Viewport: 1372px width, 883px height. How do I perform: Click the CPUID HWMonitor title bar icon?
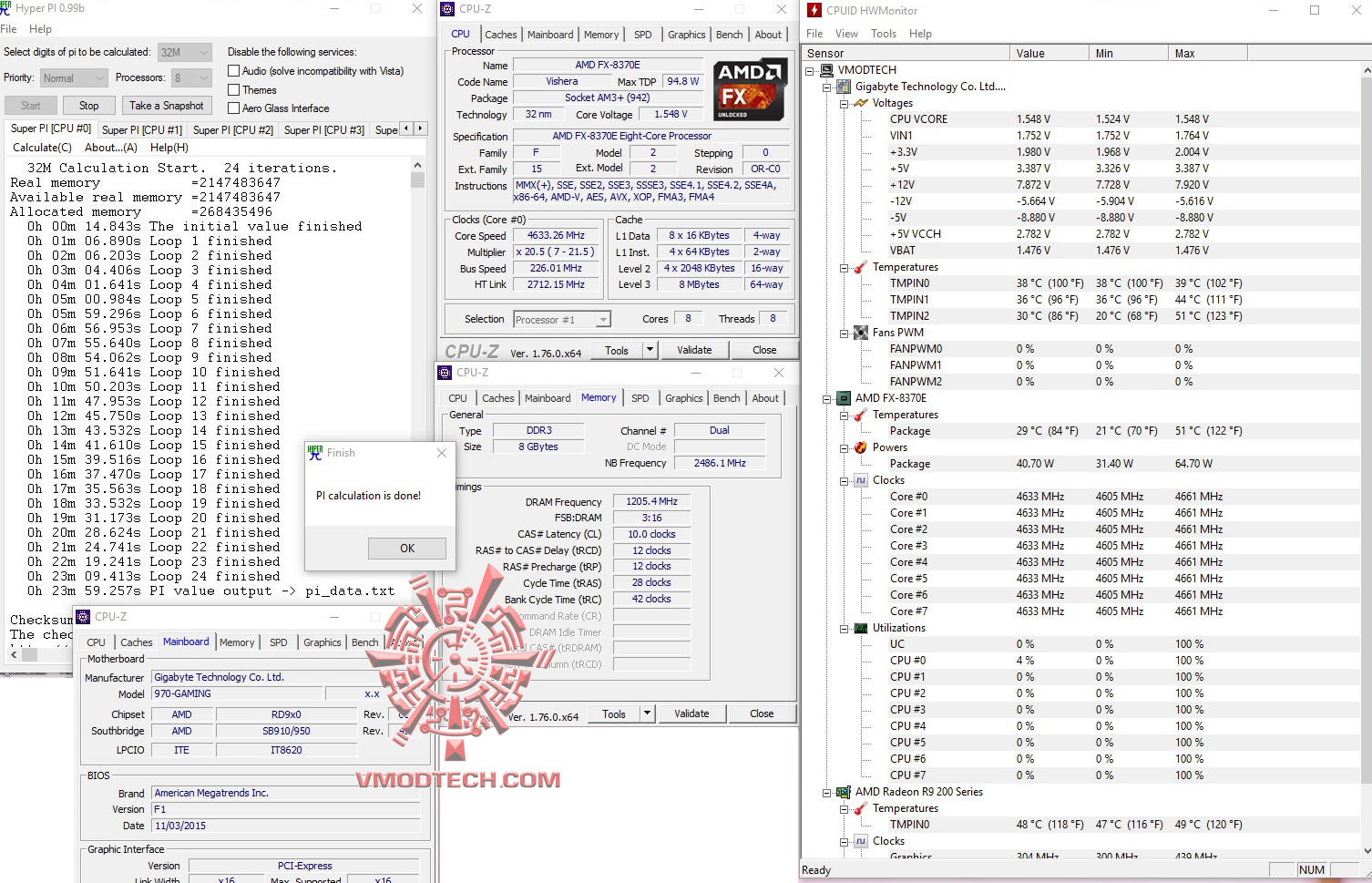(814, 10)
